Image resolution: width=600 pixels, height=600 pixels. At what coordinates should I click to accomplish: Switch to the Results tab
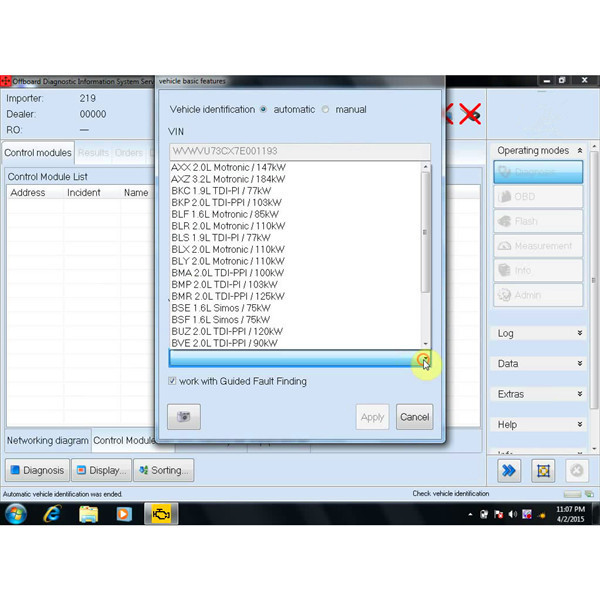(93, 153)
